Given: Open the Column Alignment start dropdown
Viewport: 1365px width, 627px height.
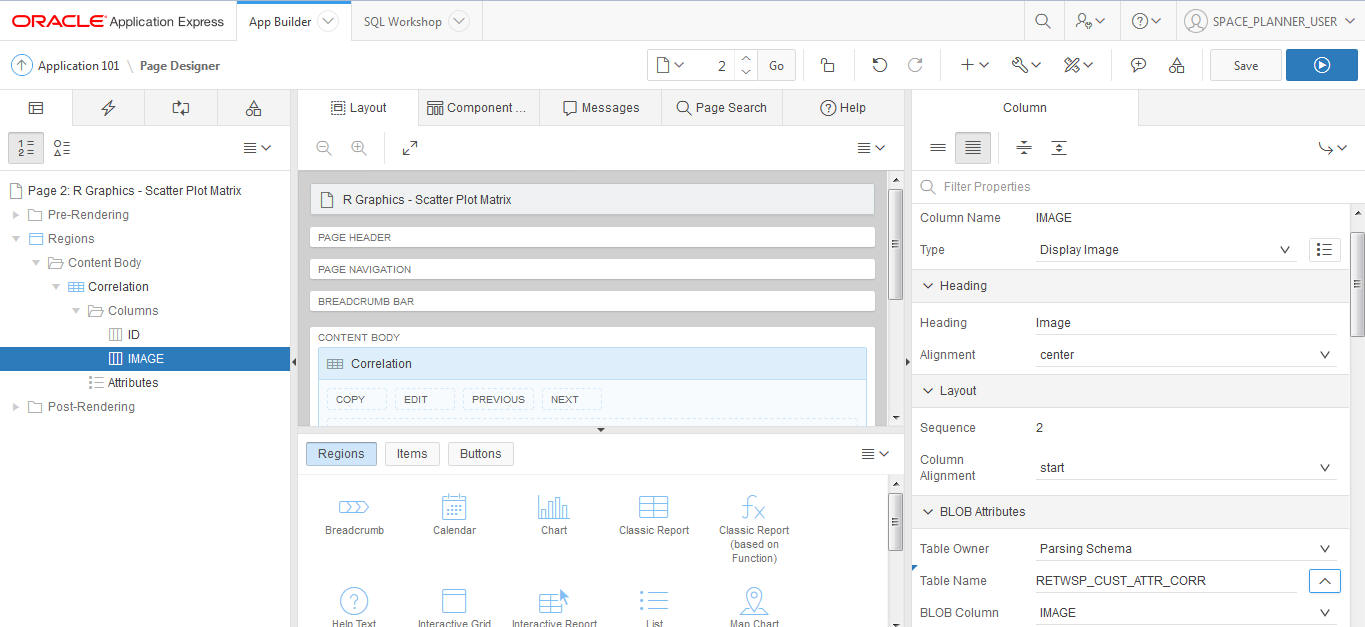Looking at the screenshot, I should pos(1186,468).
